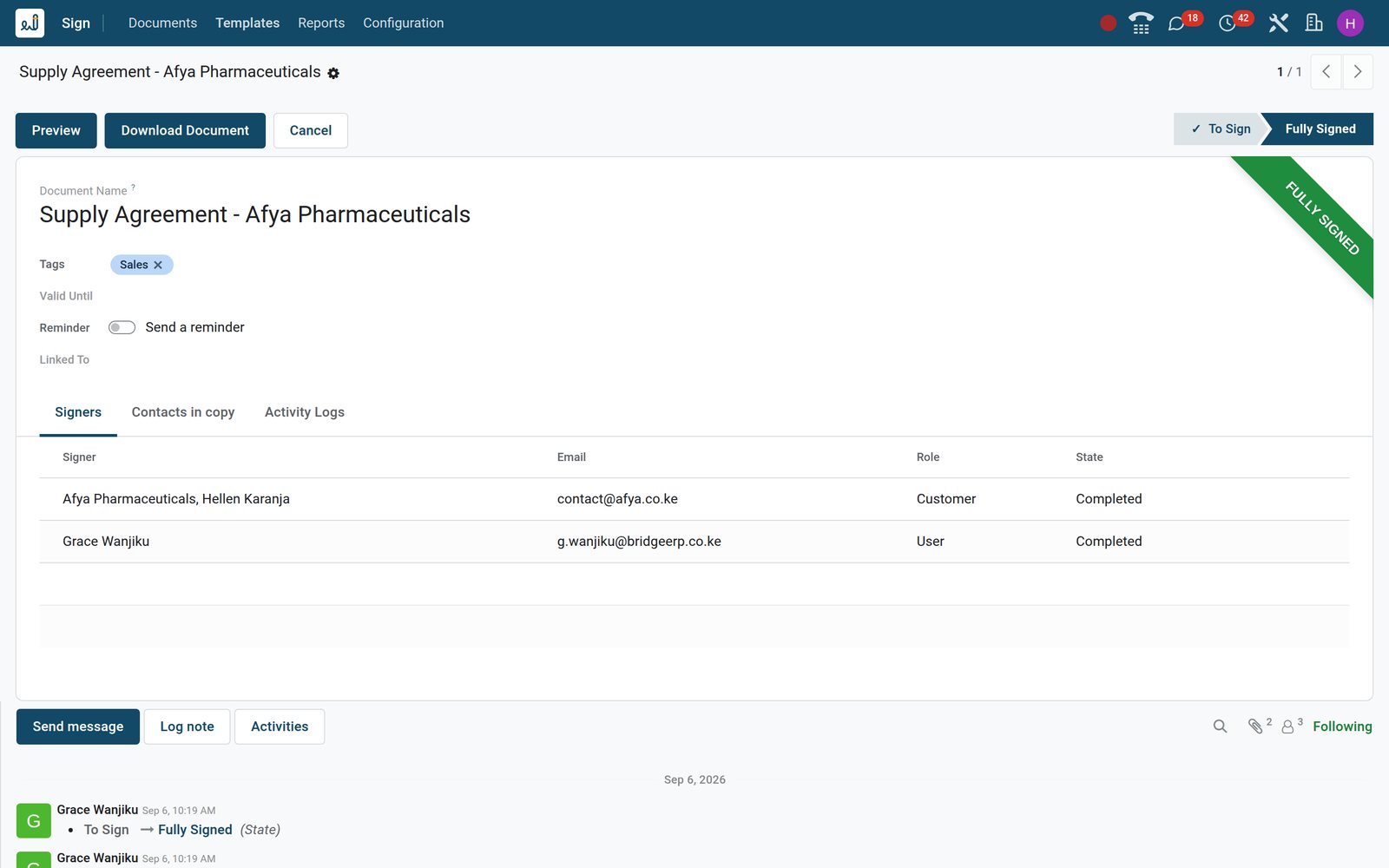
Task: Click Download Document button
Action: click(185, 130)
